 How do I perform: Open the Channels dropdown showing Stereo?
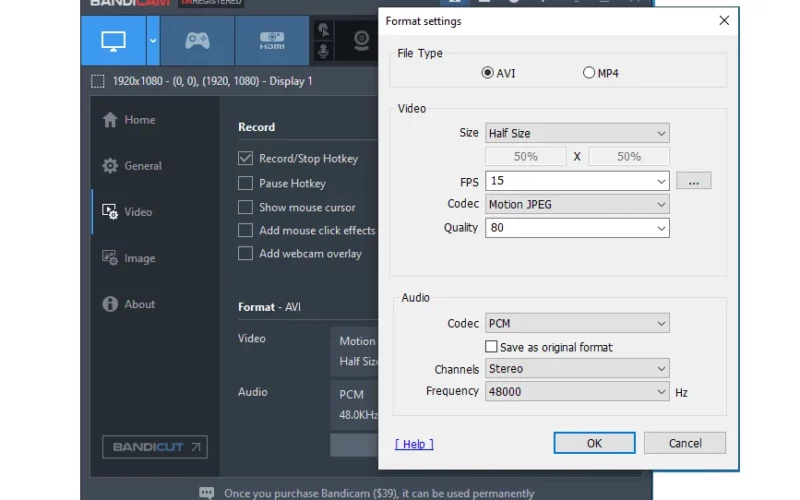coord(577,368)
